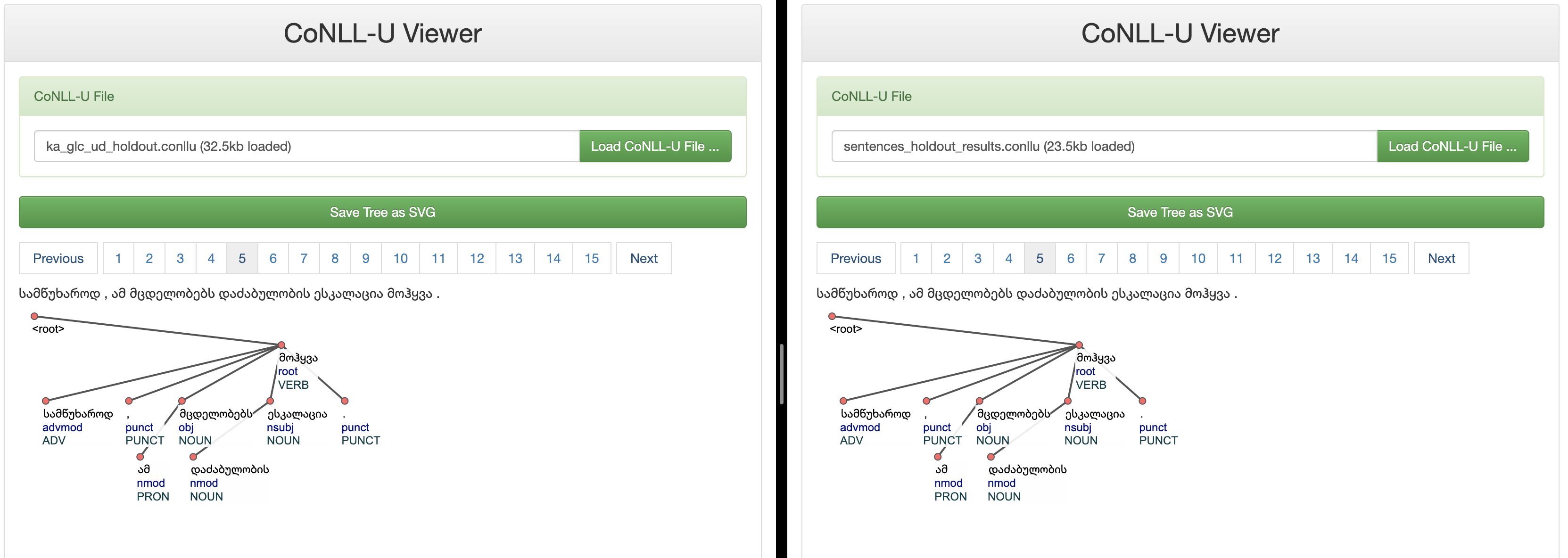Image resolution: width=1568 pixels, height=558 pixels.
Task: Select page 10 in left viewer pagination
Action: [400, 258]
